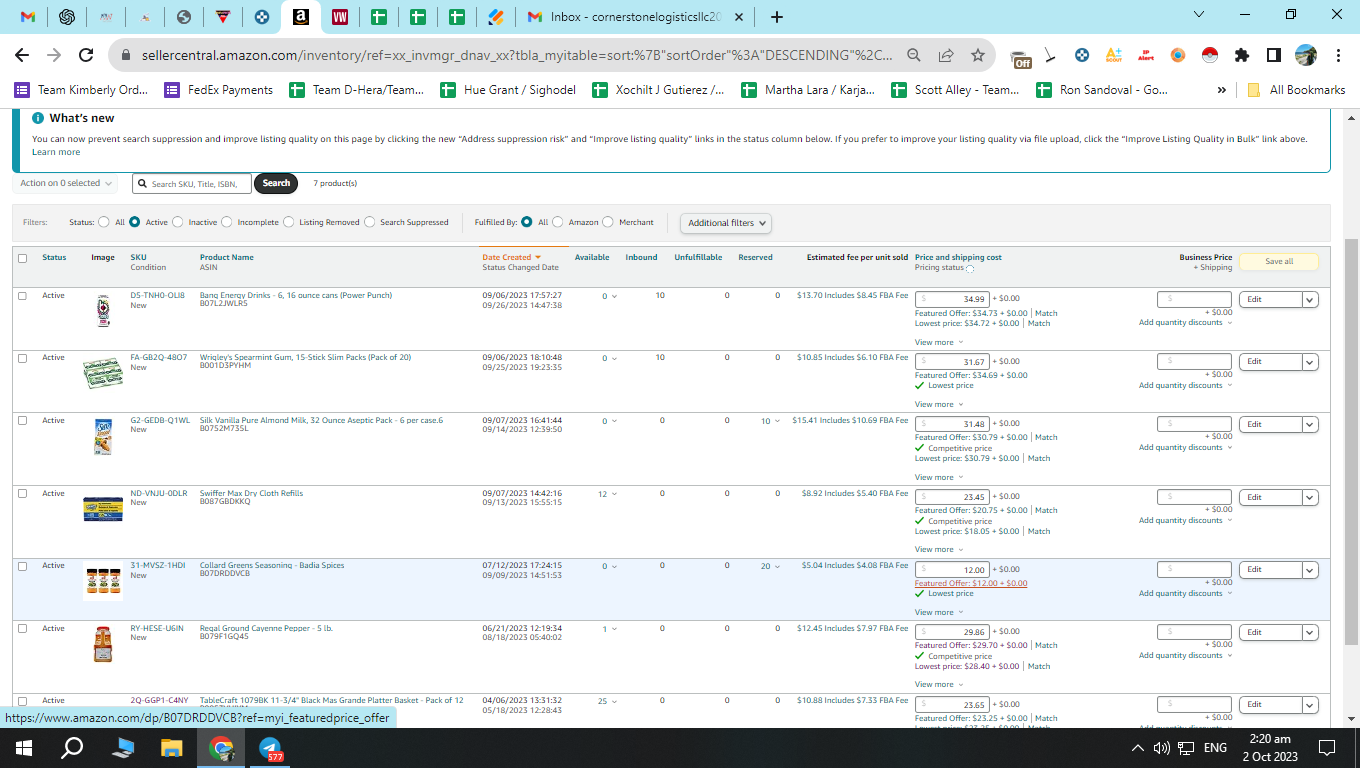Open the Edit dropdown arrow for Bang Energy row
The width and height of the screenshot is (1360, 768).
1310,299
